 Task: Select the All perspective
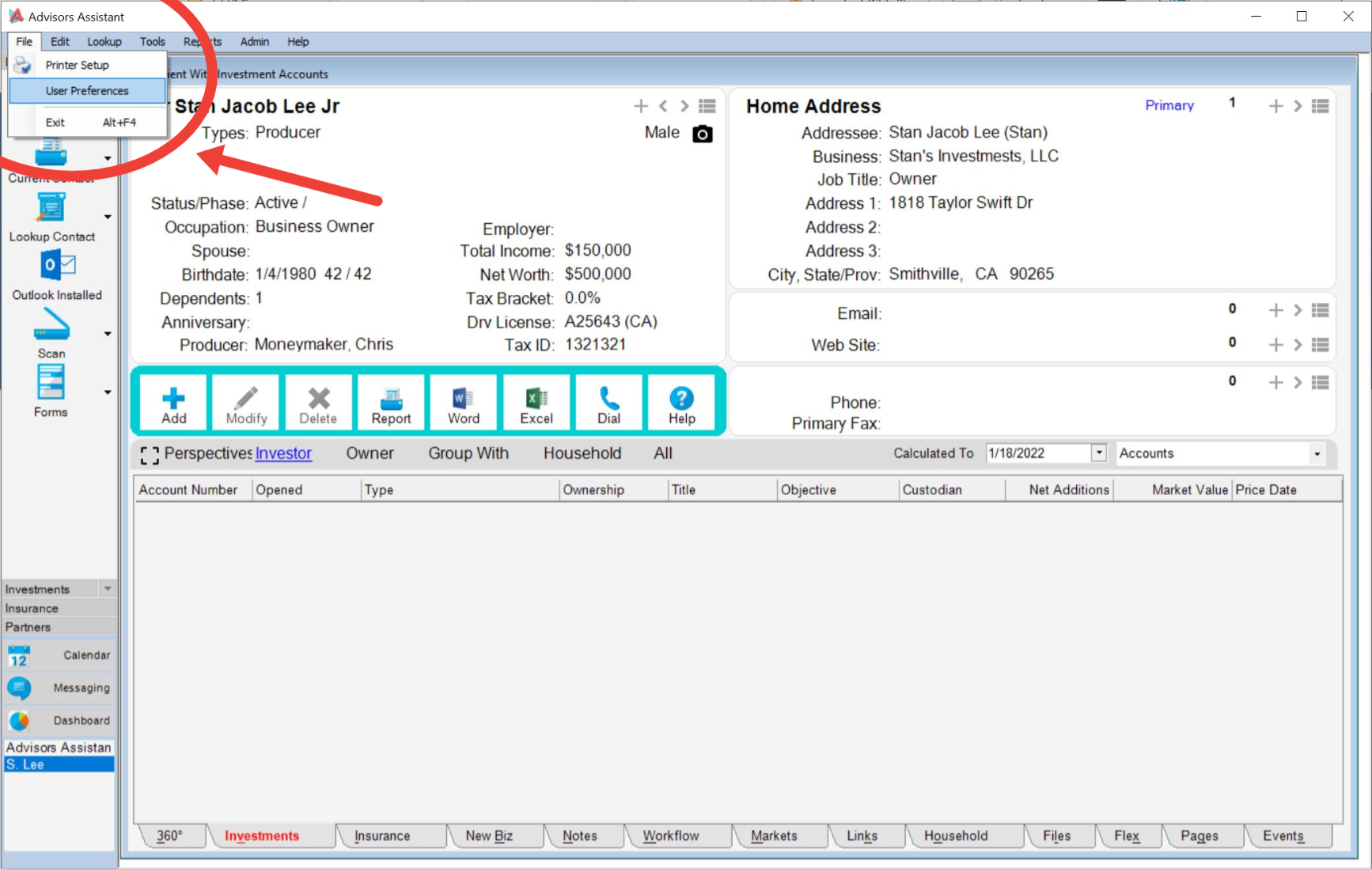point(663,454)
